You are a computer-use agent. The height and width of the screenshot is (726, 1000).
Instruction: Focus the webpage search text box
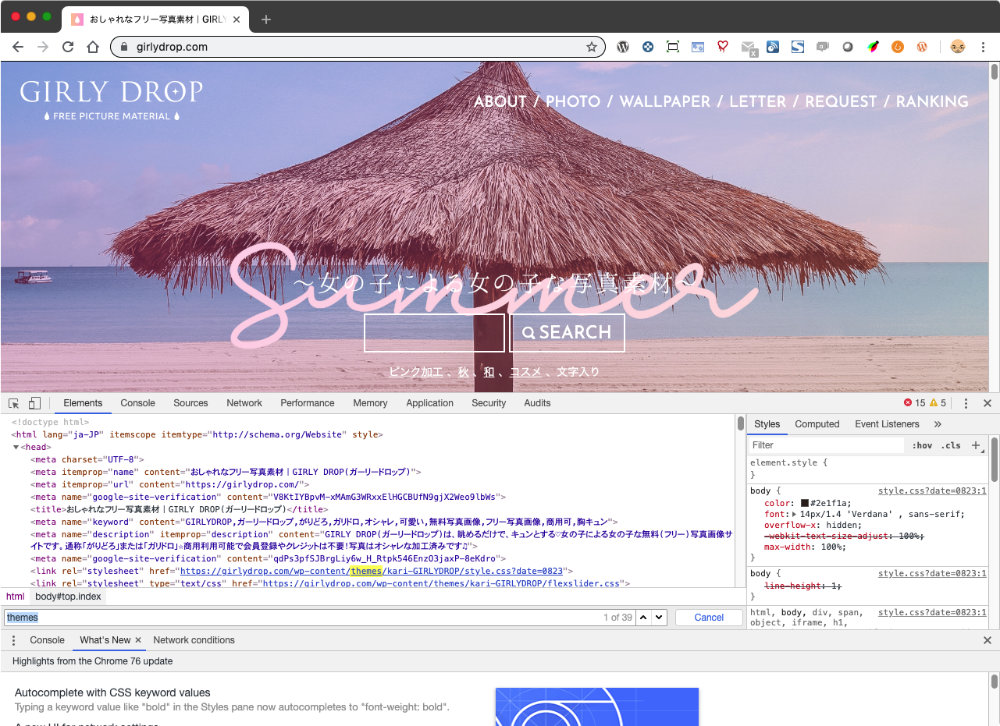[434, 332]
